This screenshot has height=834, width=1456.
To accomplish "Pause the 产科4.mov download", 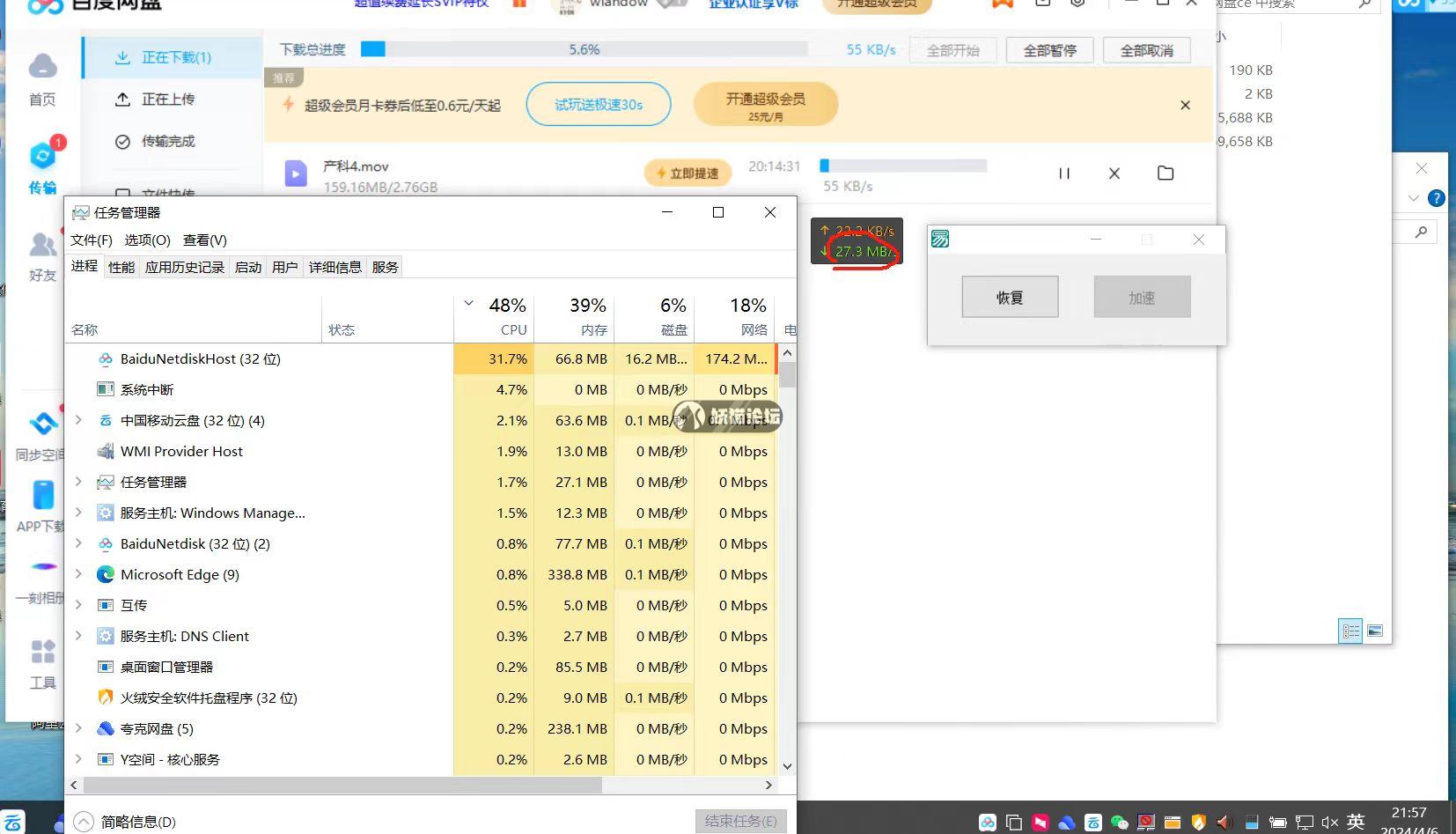I will point(1064,173).
